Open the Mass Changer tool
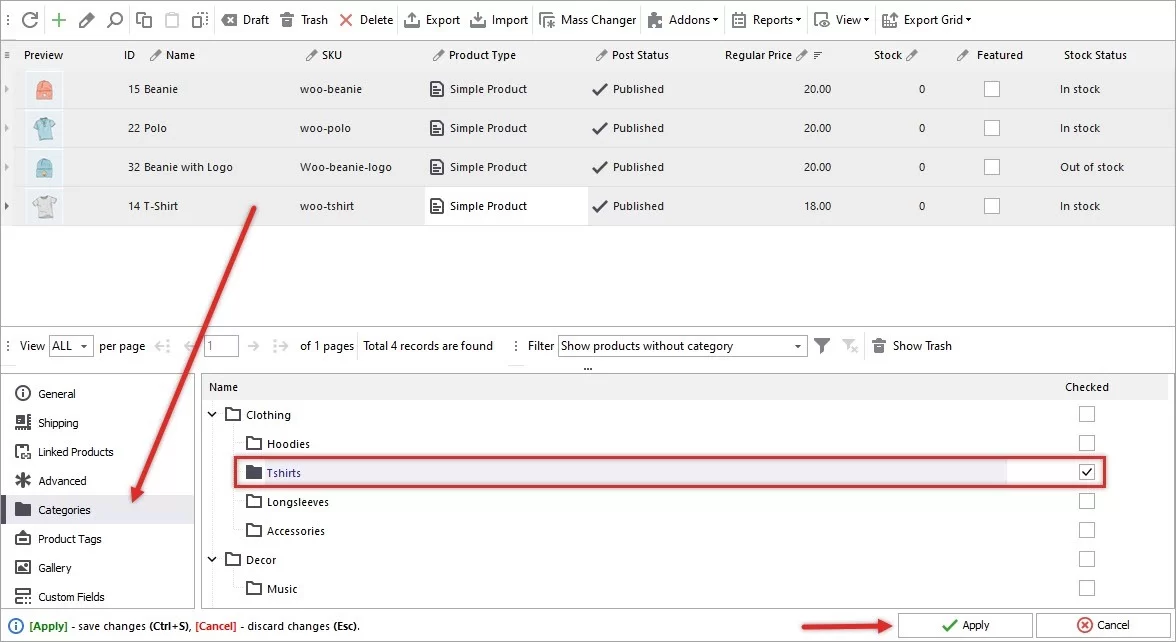1176x642 pixels. pyautogui.click(x=587, y=19)
